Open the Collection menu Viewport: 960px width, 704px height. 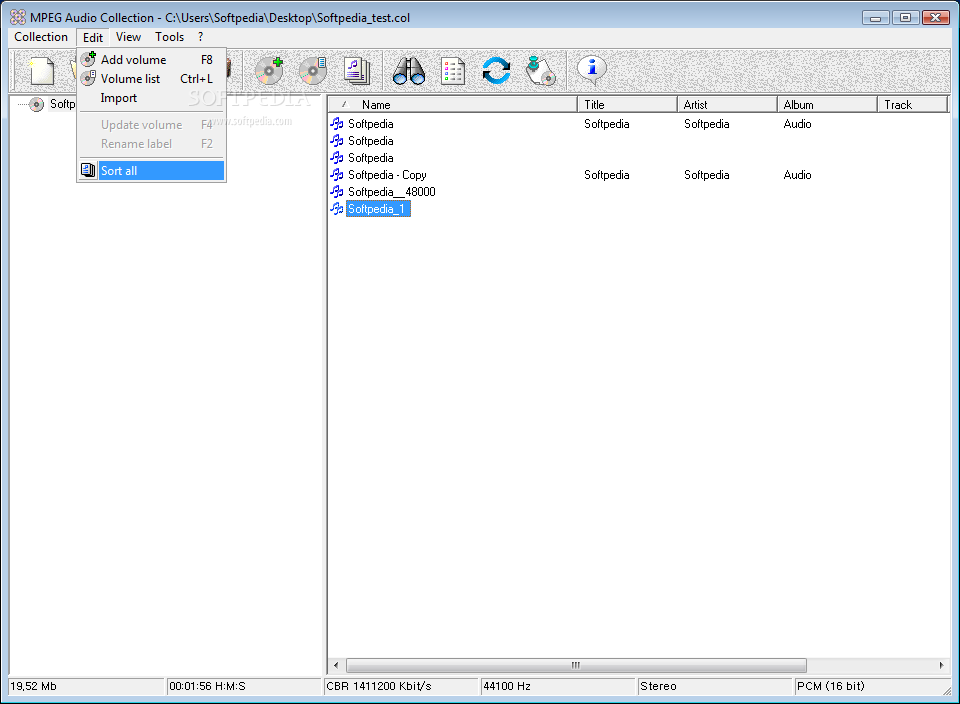coord(41,37)
